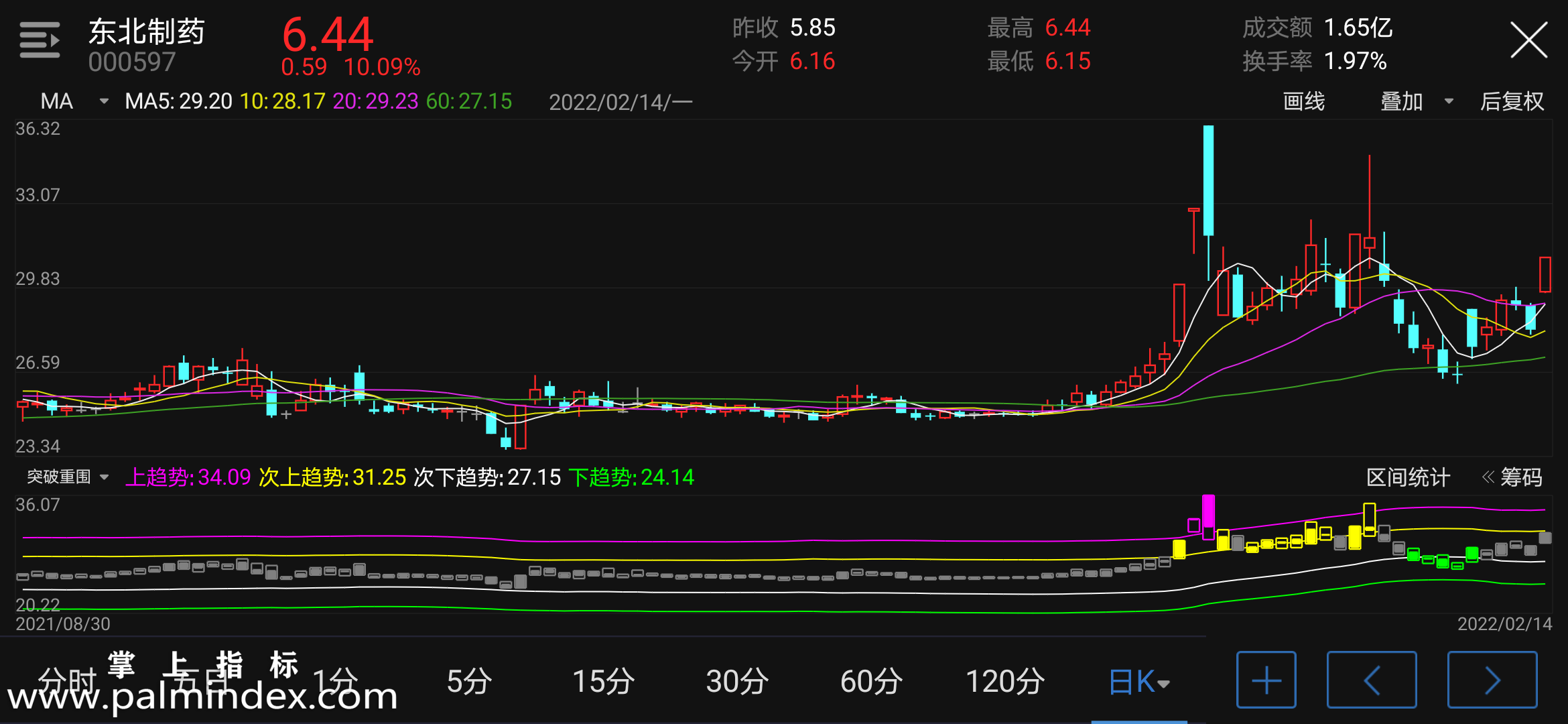Open the 画线 drawing tool
Screen dimensions: 1568x724
click(x=1304, y=101)
